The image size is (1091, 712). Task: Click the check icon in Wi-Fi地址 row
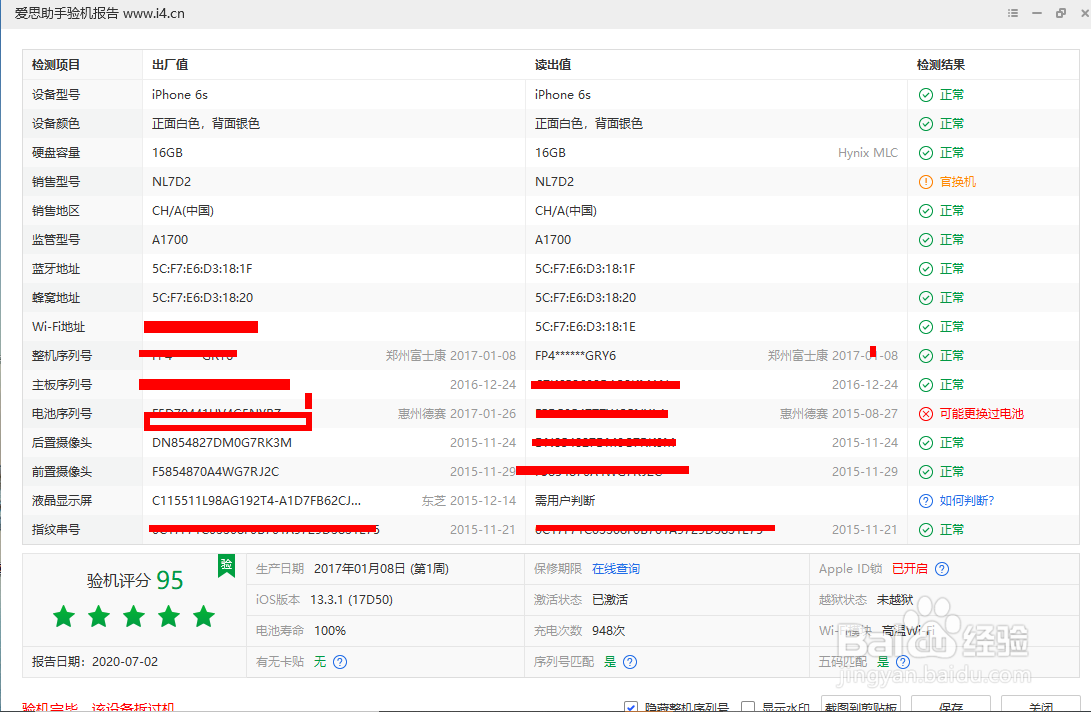tap(925, 327)
